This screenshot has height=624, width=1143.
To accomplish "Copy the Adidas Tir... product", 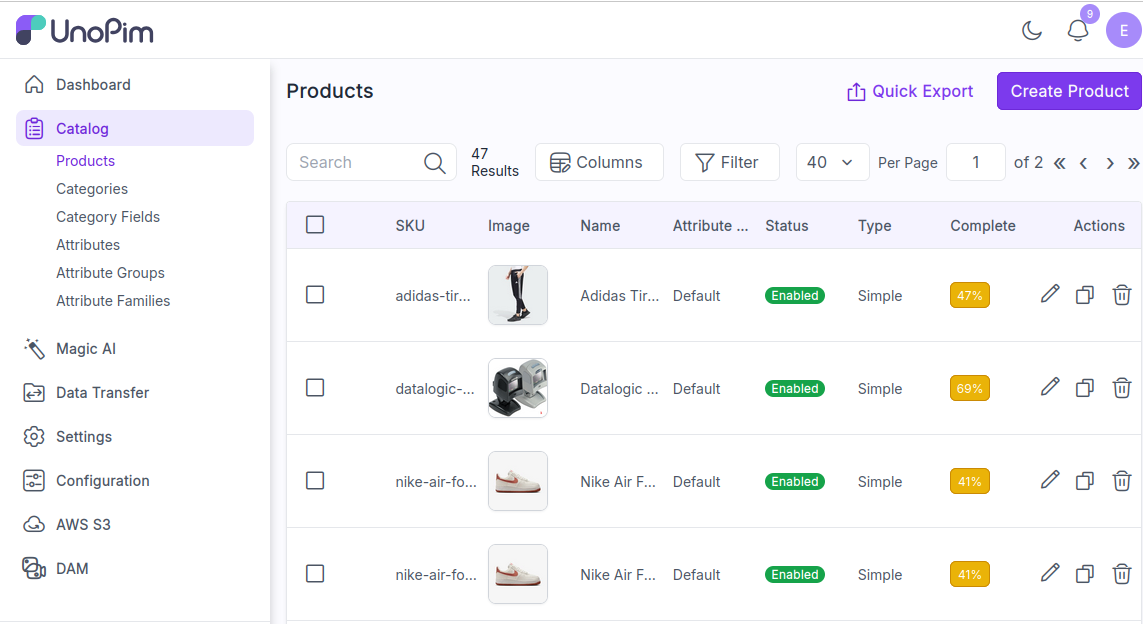I will coord(1085,295).
